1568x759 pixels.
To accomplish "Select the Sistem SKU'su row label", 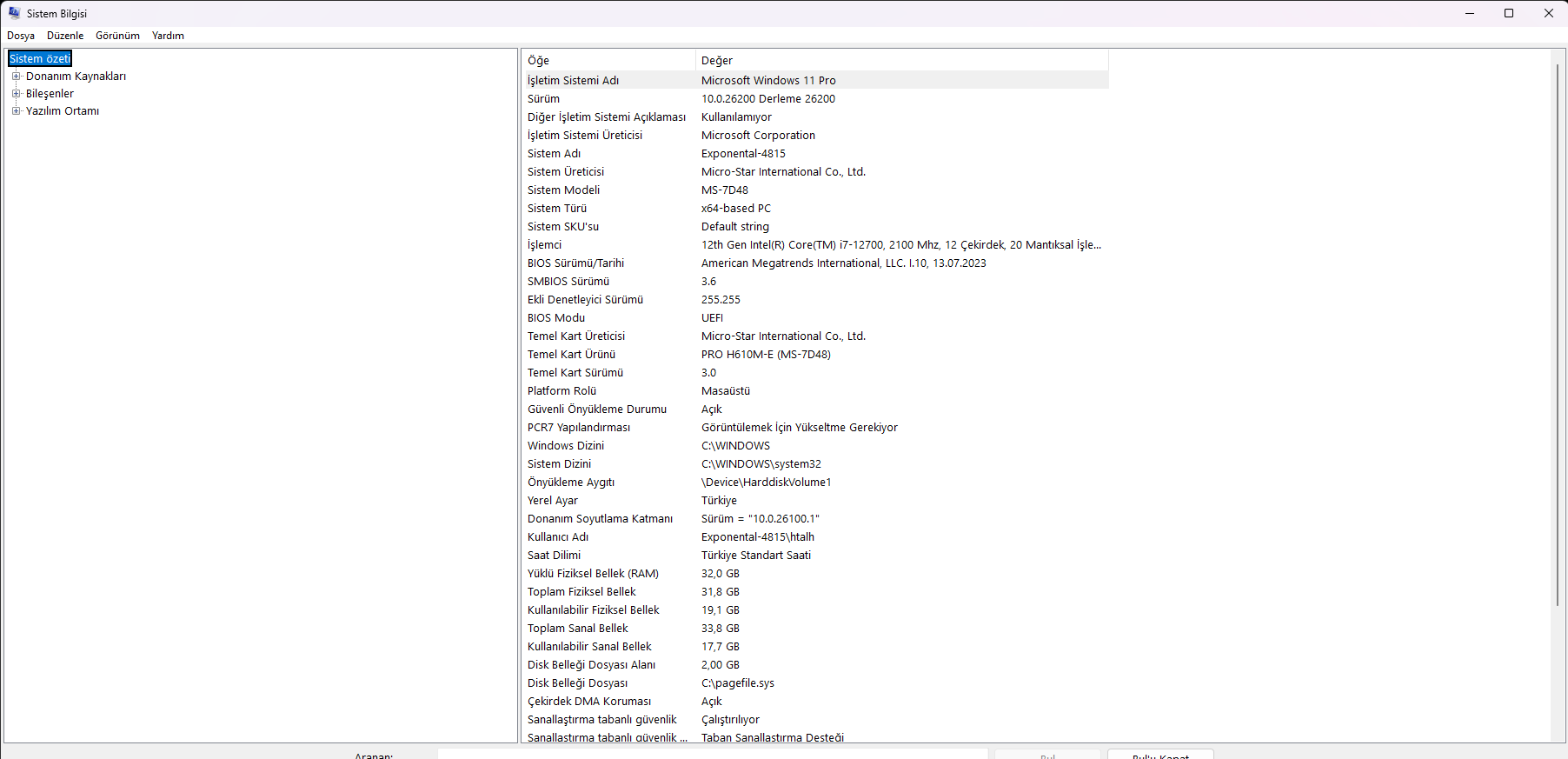I will click(x=563, y=226).
